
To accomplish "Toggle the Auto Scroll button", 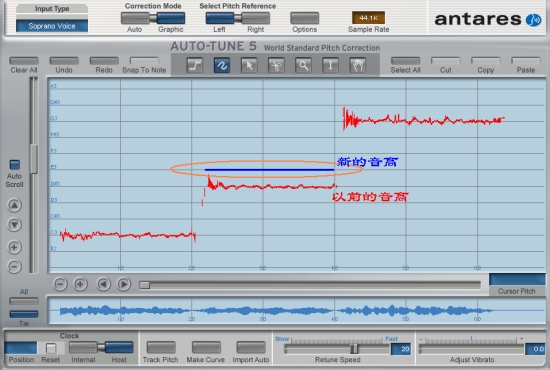I will coord(14,164).
